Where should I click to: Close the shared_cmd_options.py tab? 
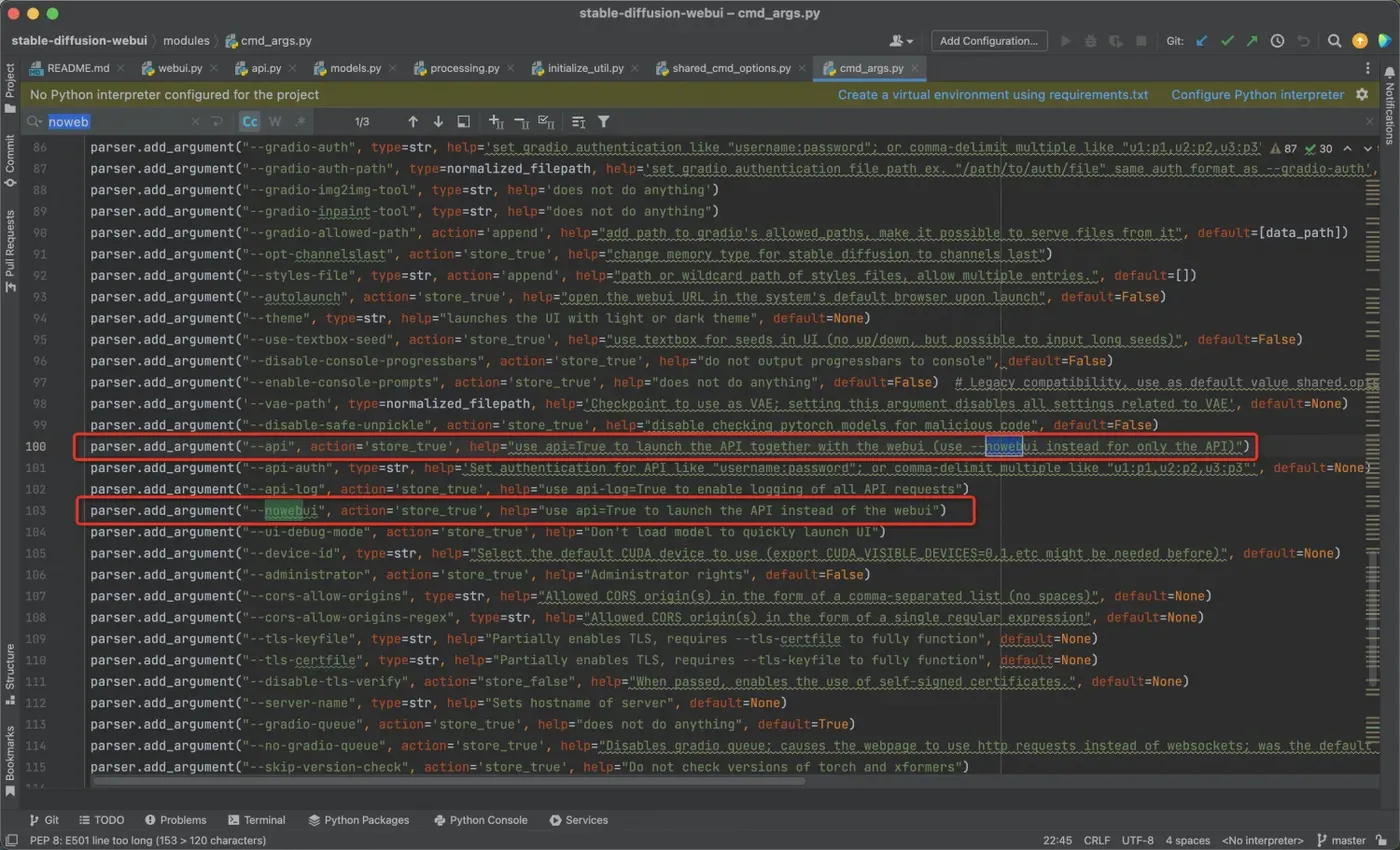pyautogui.click(x=801, y=69)
